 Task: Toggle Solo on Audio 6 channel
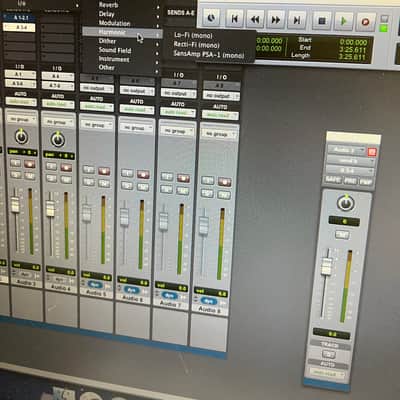[x=127, y=185]
